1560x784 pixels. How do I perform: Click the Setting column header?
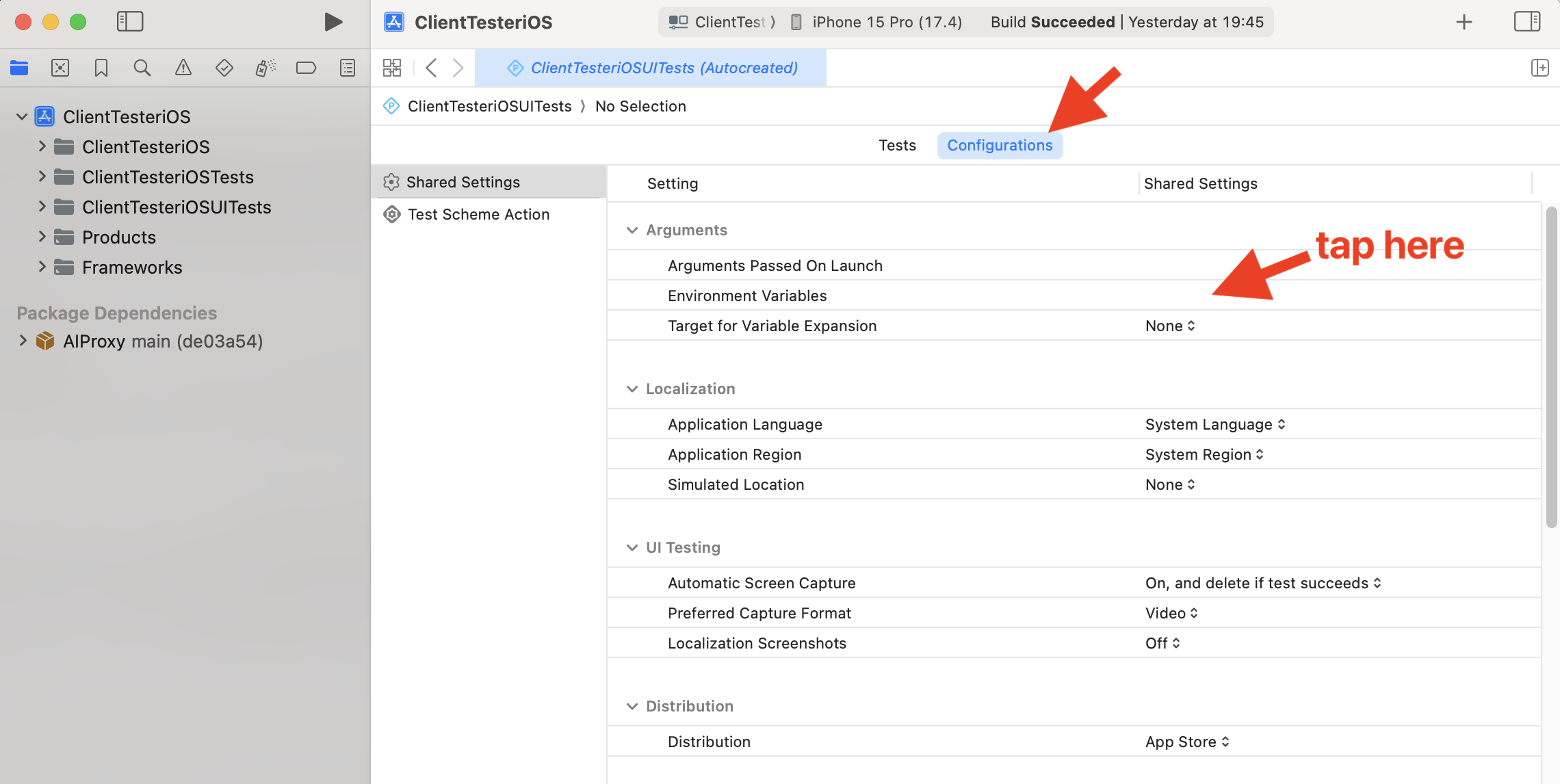pos(673,183)
